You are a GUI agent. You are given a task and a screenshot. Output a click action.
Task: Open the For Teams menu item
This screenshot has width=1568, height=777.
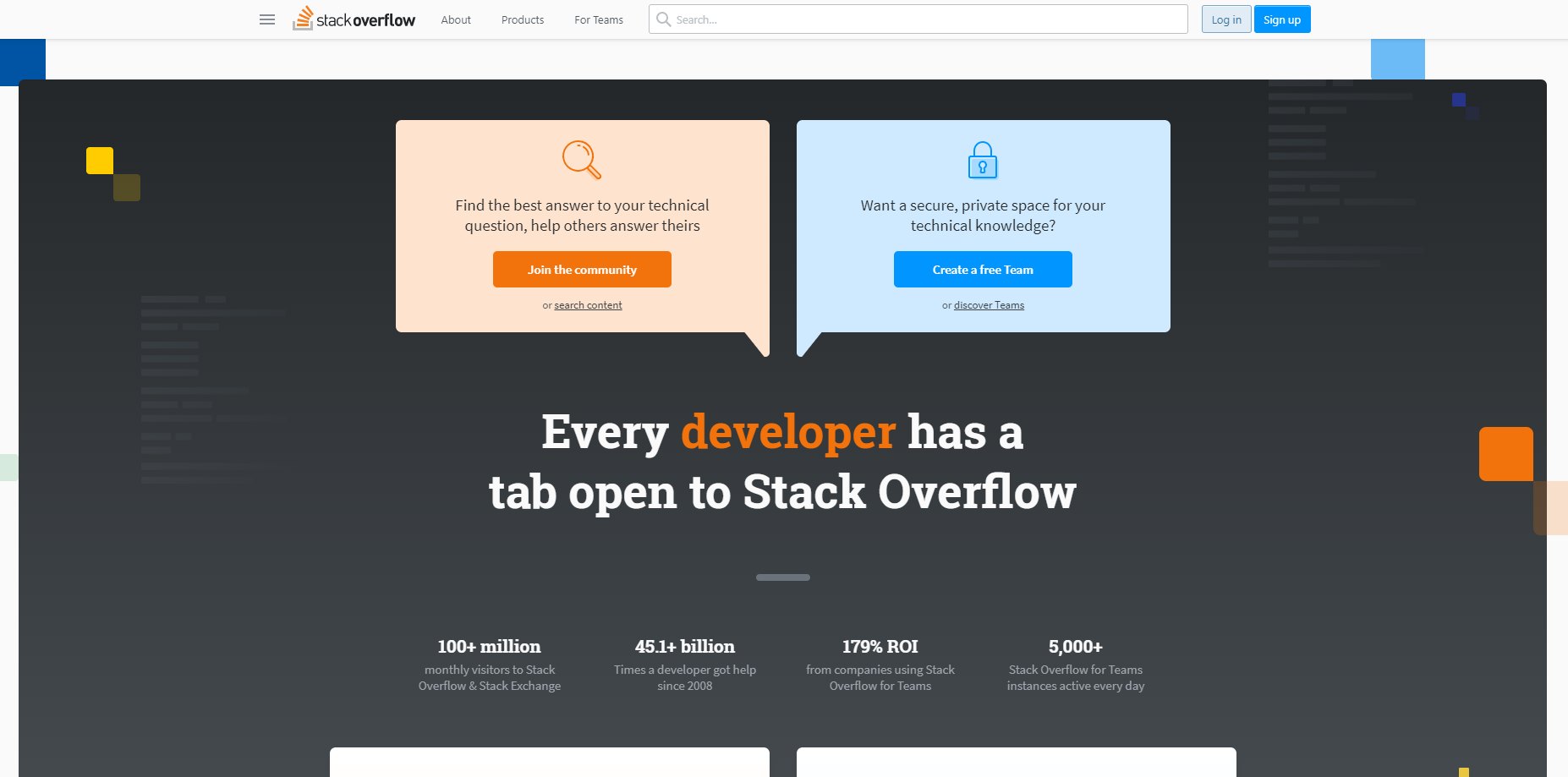pos(598,19)
